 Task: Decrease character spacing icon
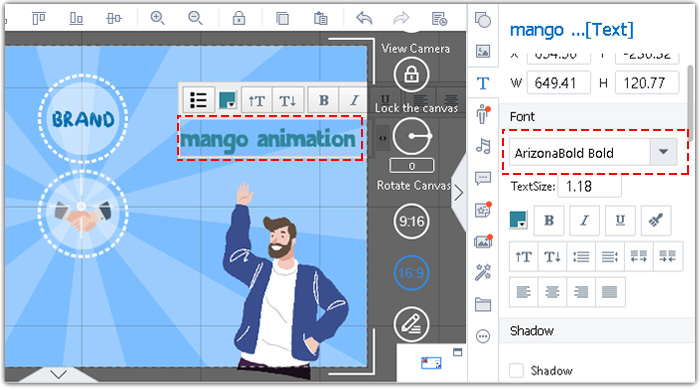coord(667,257)
